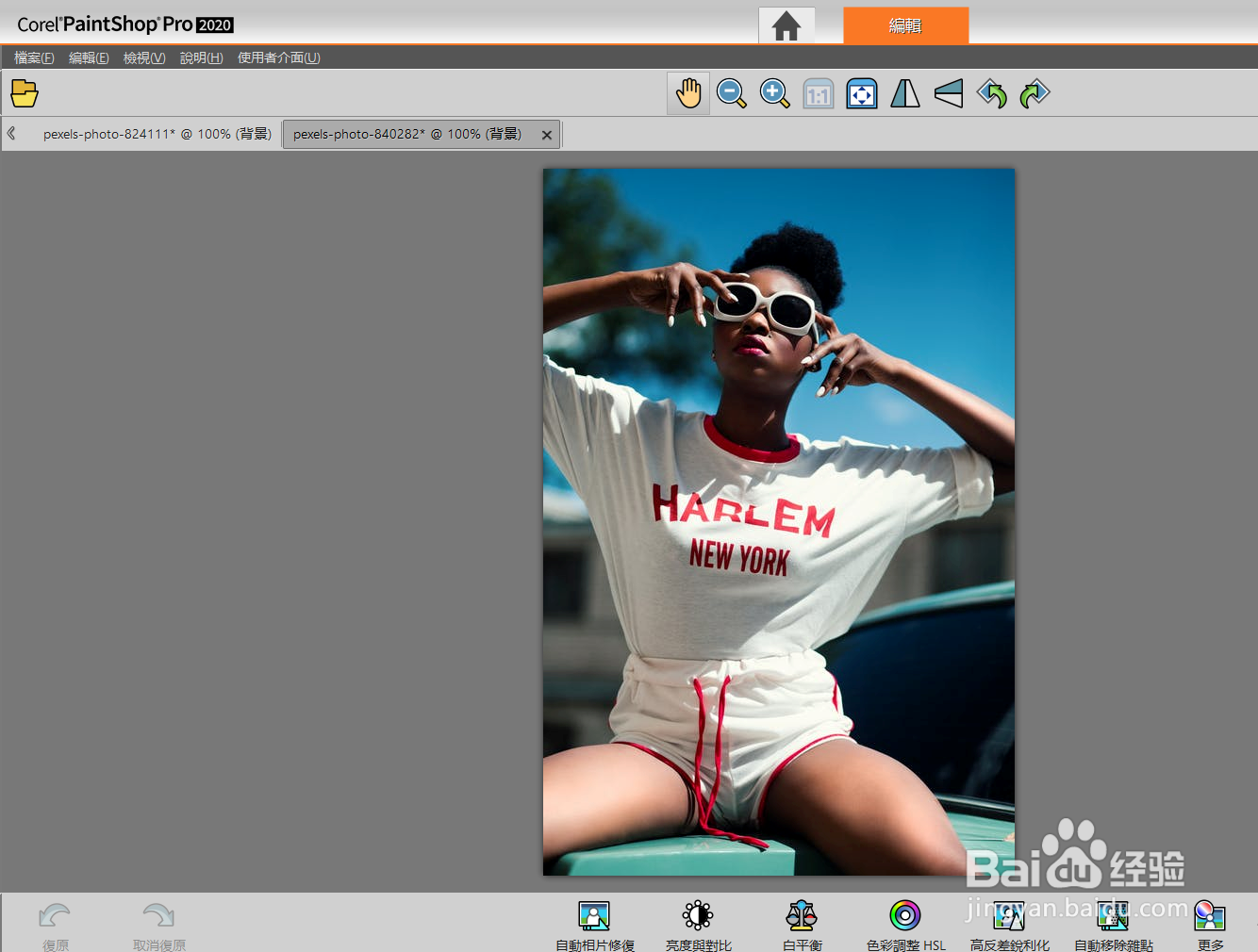Click the photo on the canvas
The width and height of the screenshot is (1258, 952).
(779, 522)
